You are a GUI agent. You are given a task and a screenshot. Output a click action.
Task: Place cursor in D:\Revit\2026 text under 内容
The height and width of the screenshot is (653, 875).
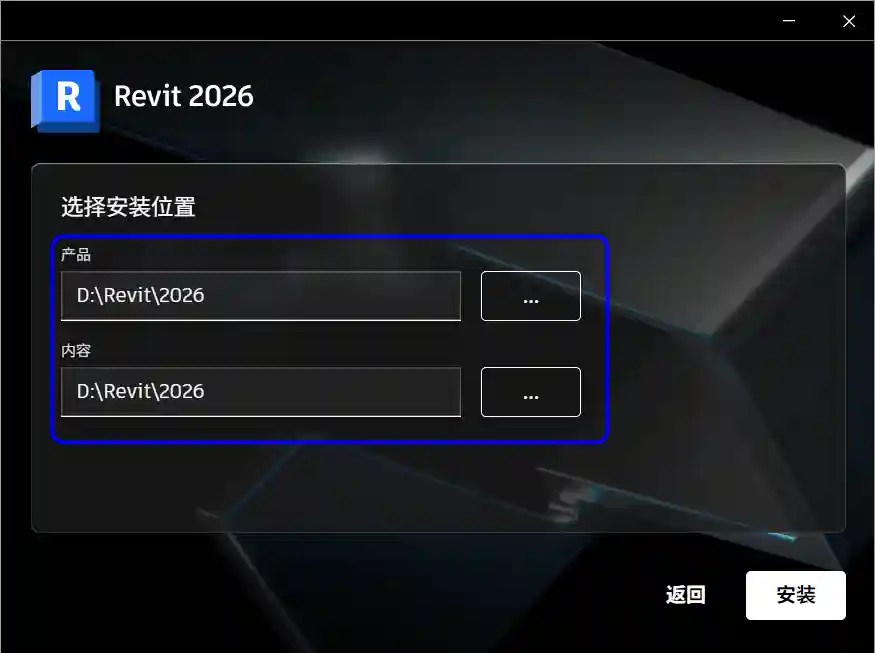[x=141, y=391]
